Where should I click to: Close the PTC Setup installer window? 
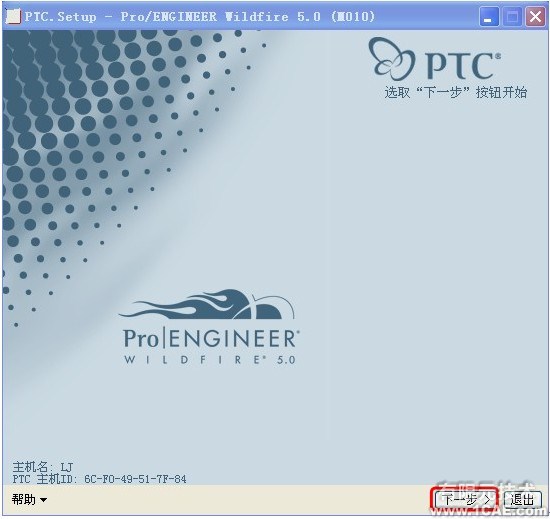[535, 17]
